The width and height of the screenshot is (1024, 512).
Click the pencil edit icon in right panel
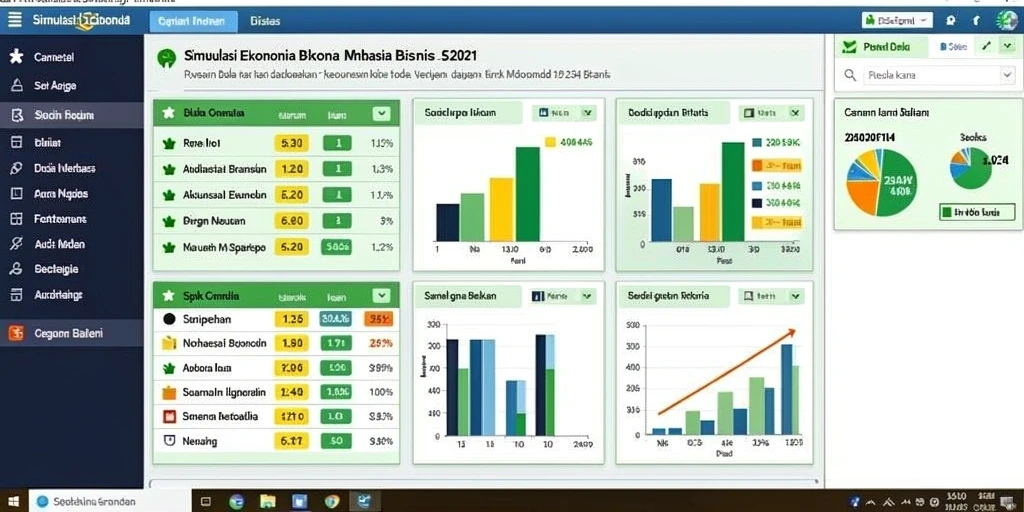pos(987,46)
